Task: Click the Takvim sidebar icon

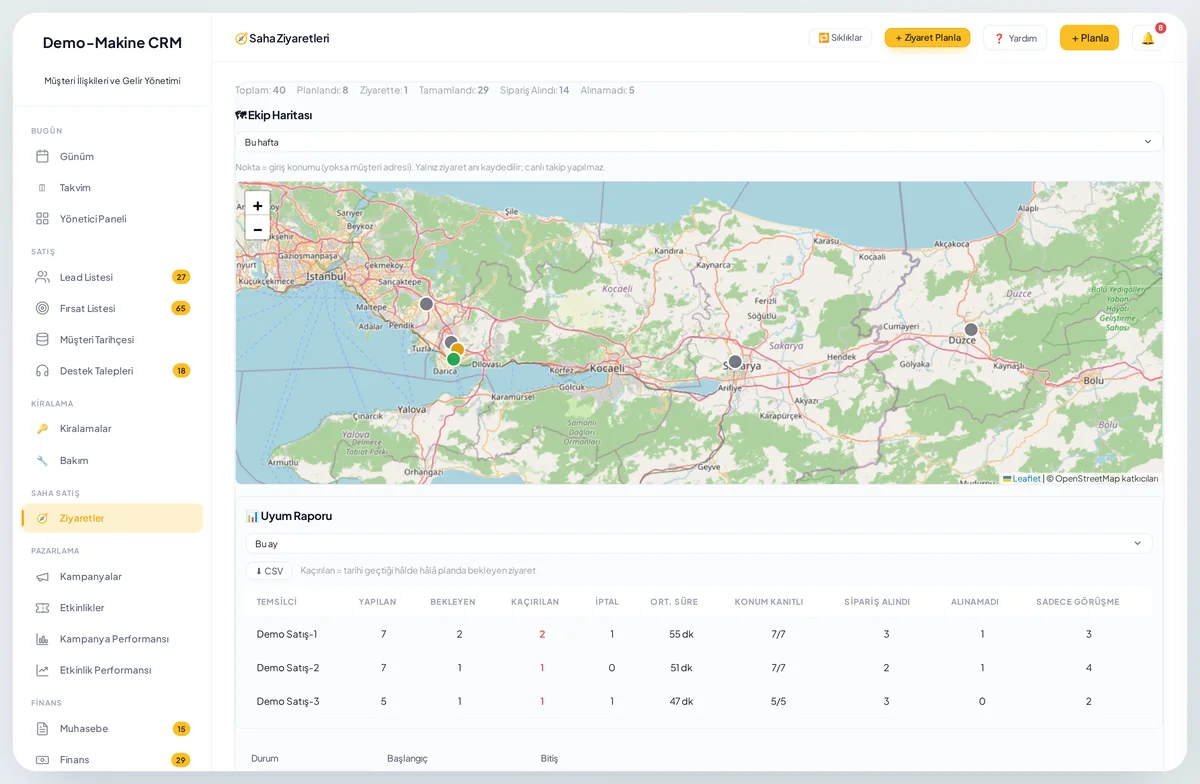Action: click(42, 187)
